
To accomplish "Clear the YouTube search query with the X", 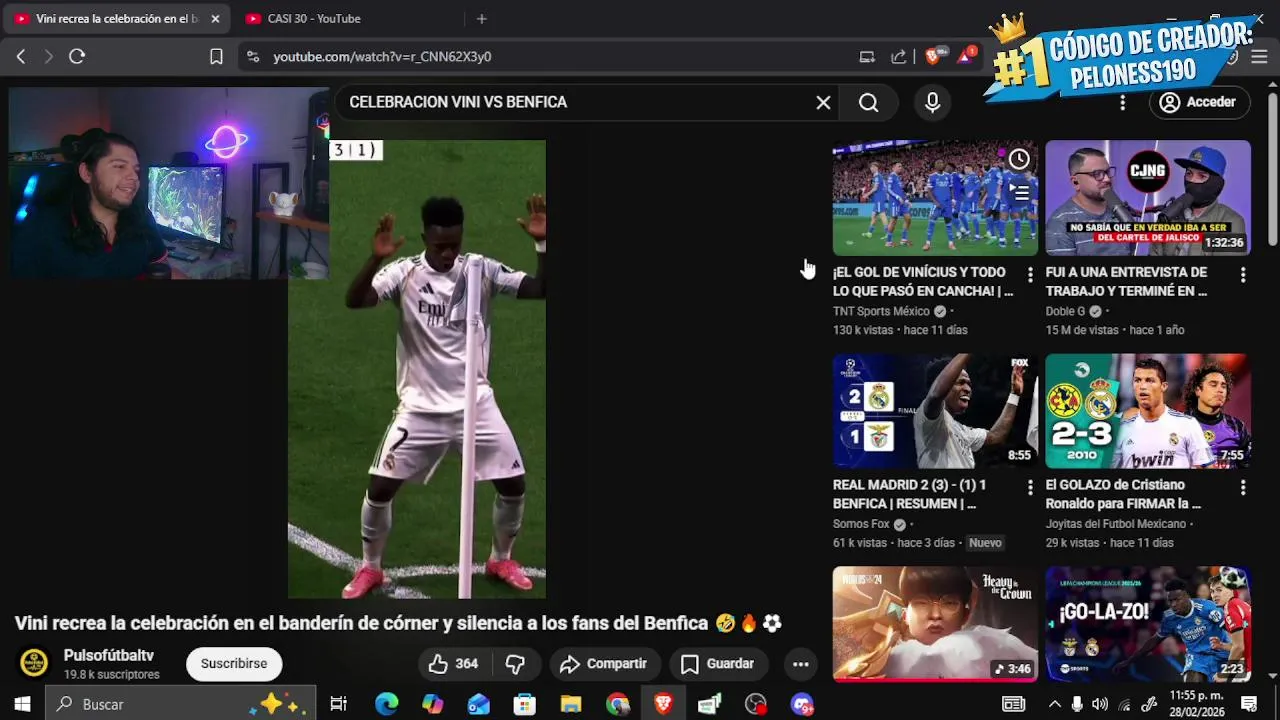I will click(x=823, y=102).
